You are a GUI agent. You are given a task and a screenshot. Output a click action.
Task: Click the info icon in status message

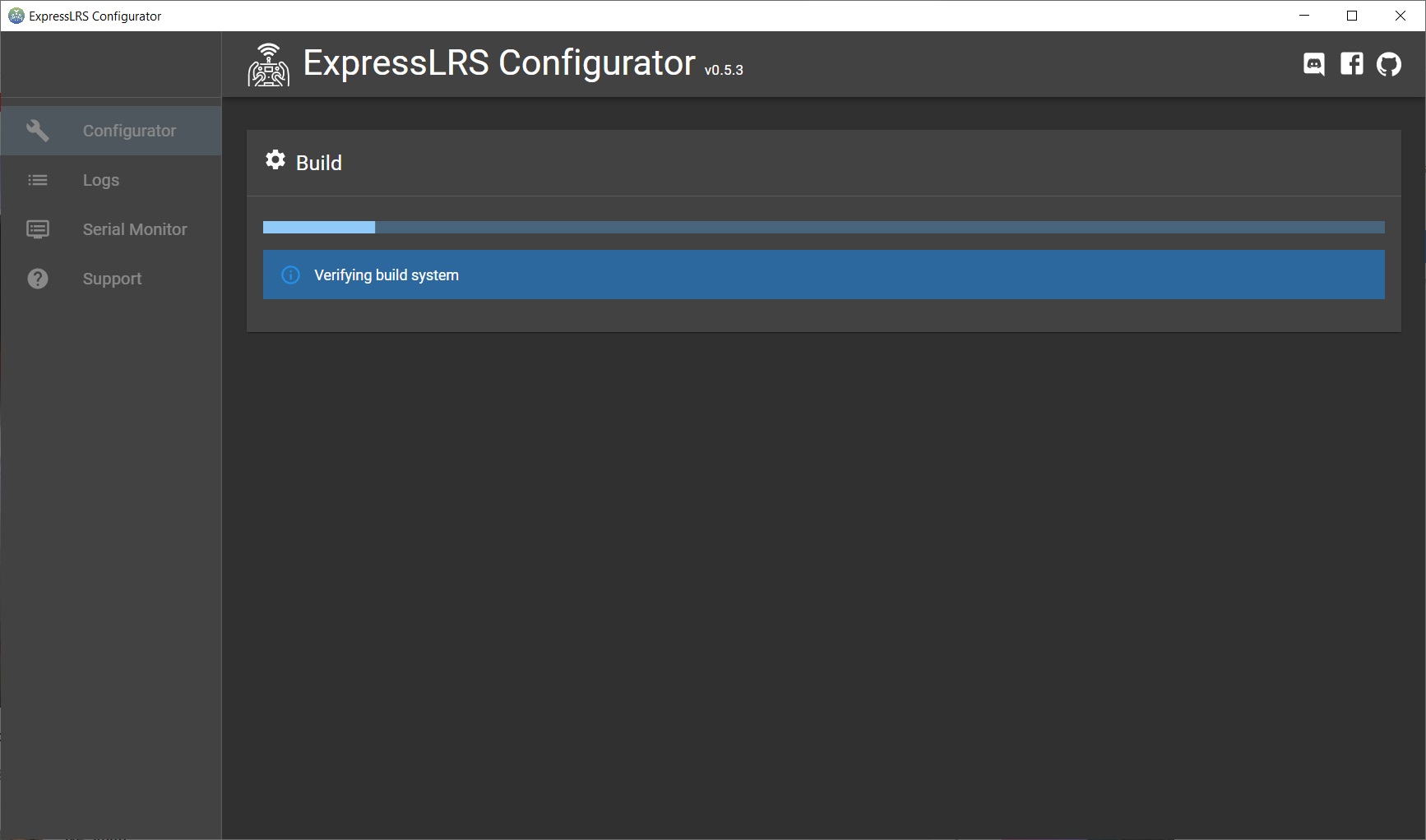coord(290,275)
